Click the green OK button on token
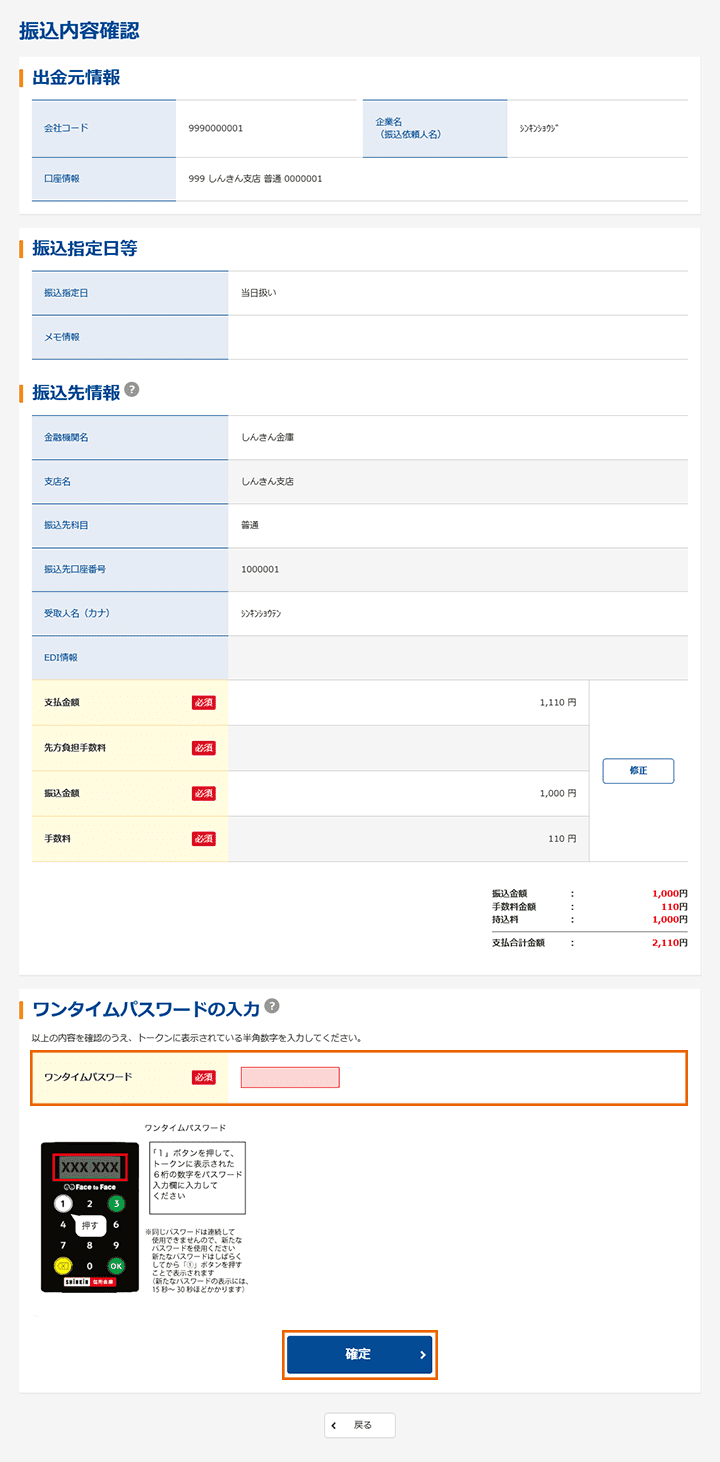The width and height of the screenshot is (720, 1462). (x=116, y=1265)
